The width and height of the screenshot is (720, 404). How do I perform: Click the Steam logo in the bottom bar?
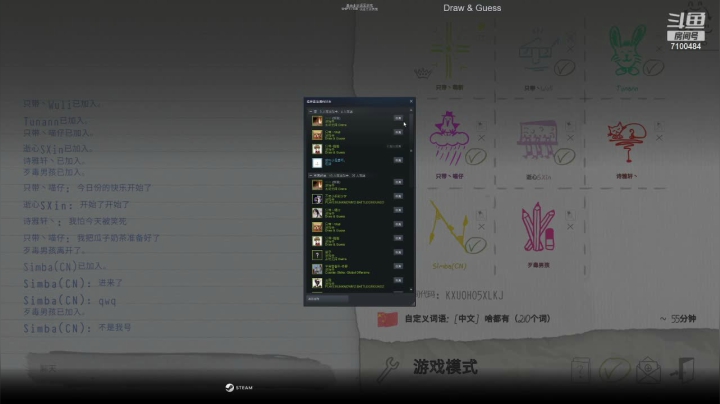click(239, 387)
